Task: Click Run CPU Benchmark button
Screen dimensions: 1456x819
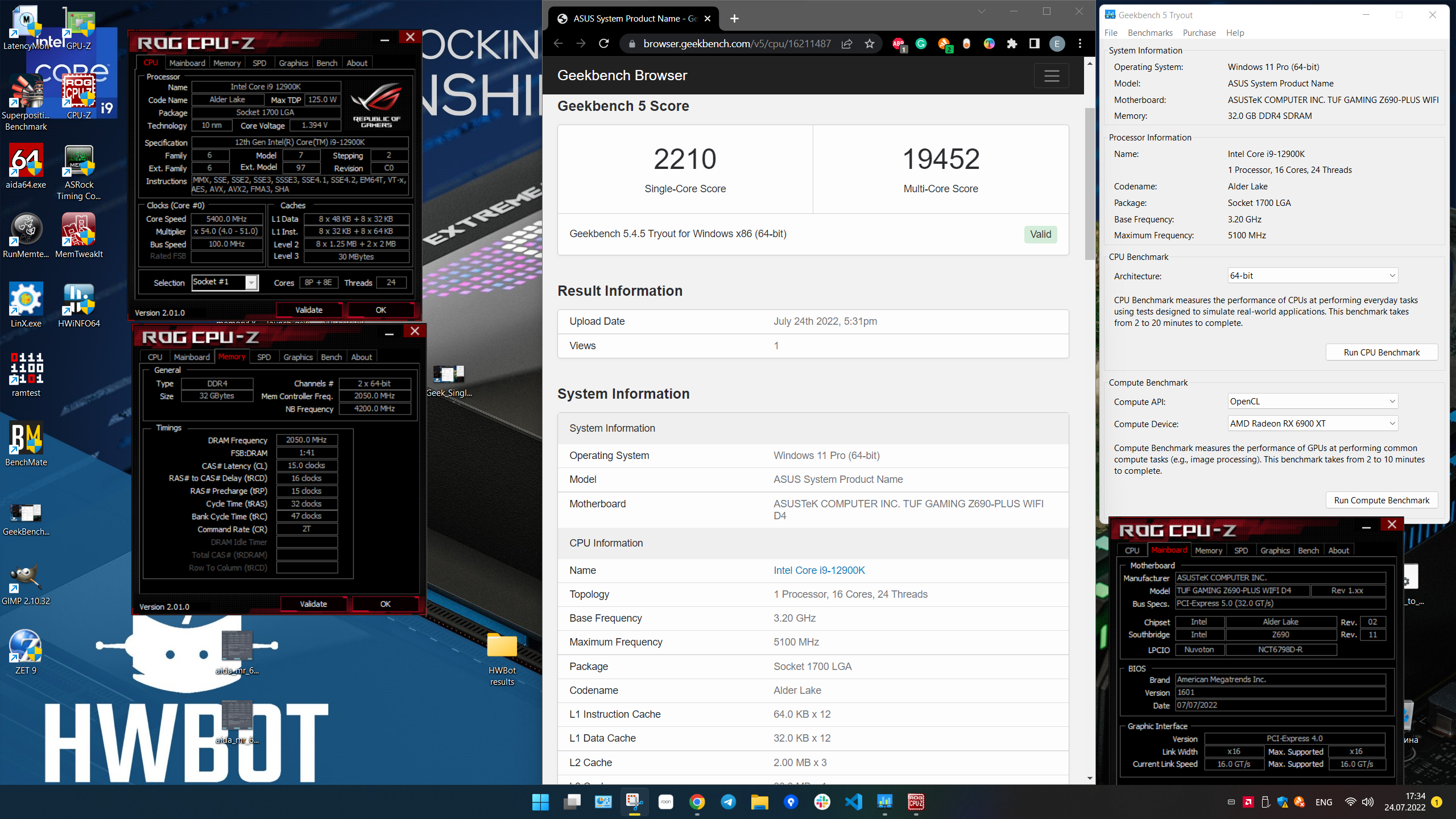Action: coord(1381,353)
